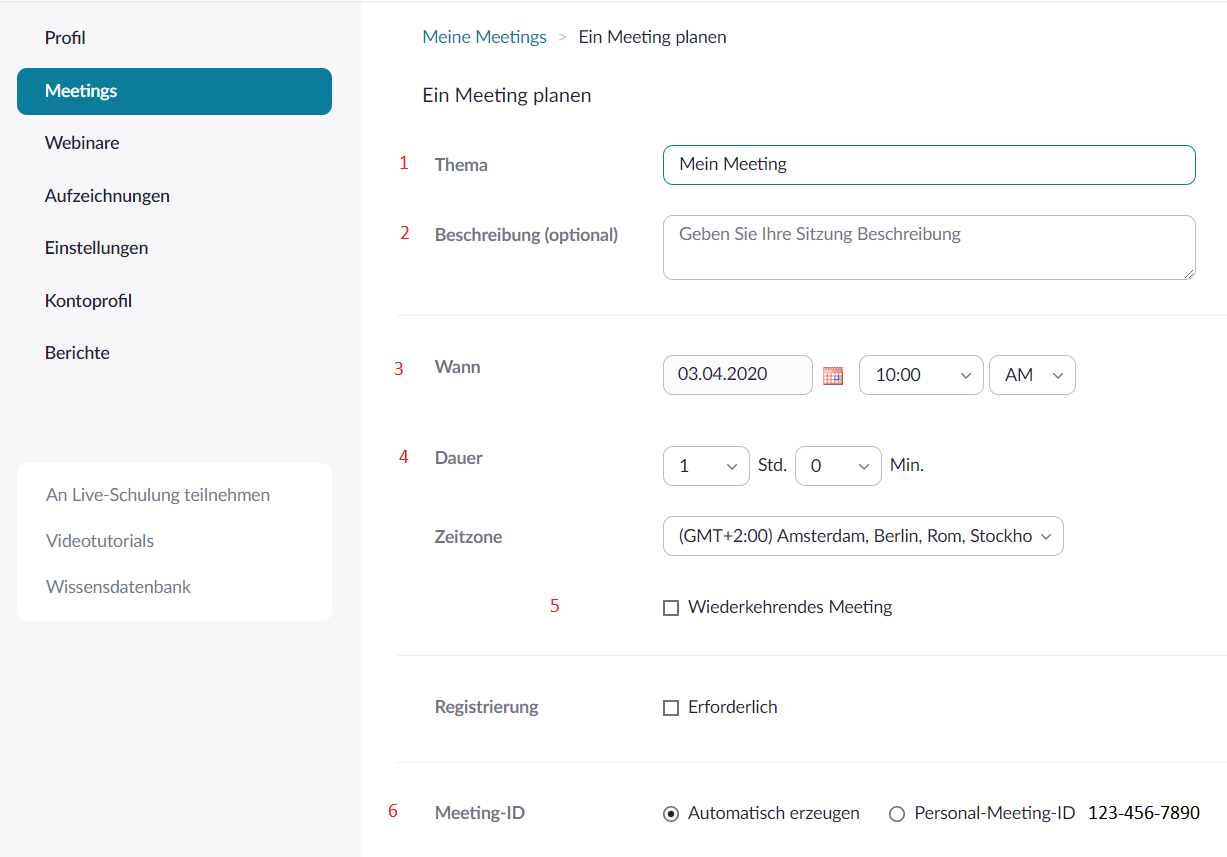Image resolution: width=1227 pixels, height=857 pixels.
Task: Go to Profil in sidebar
Action: coord(65,38)
